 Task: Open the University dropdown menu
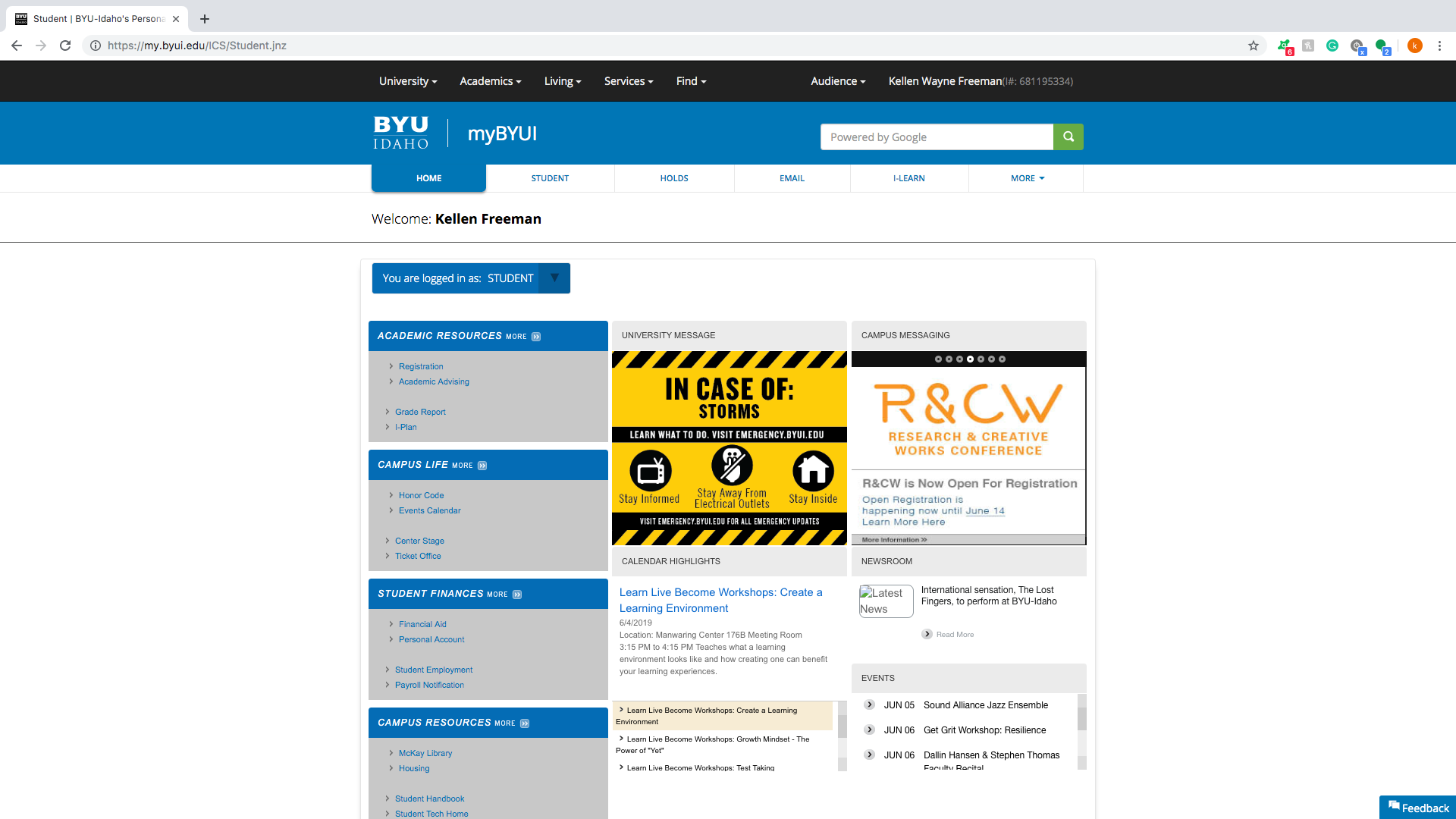[x=408, y=81]
